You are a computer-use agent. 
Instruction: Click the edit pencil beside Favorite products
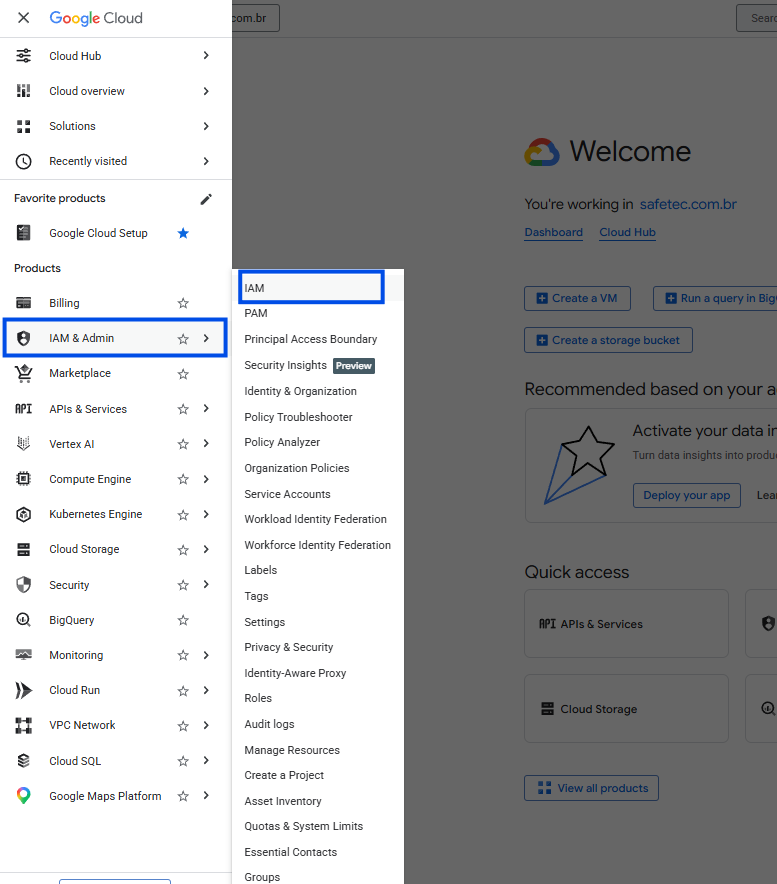click(x=206, y=199)
